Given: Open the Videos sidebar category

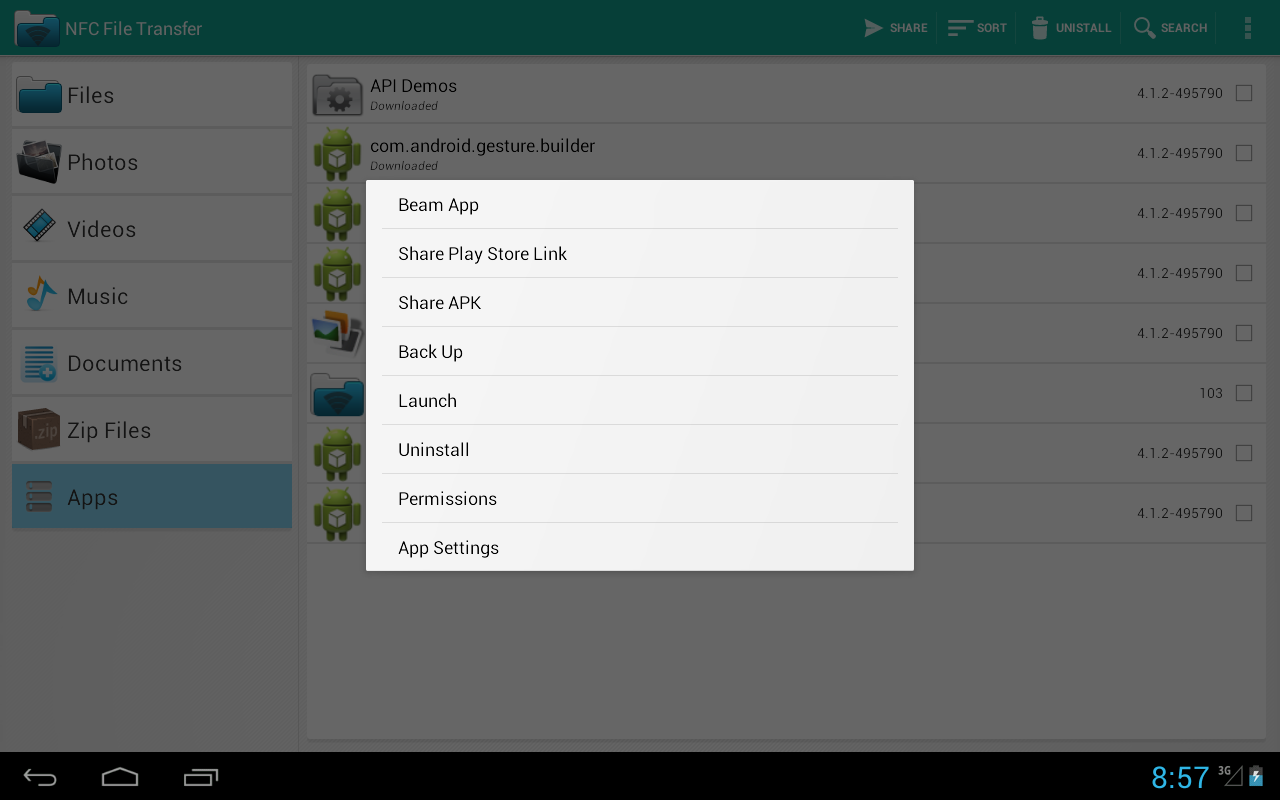Looking at the screenshot, I should (x=152, y=229).
